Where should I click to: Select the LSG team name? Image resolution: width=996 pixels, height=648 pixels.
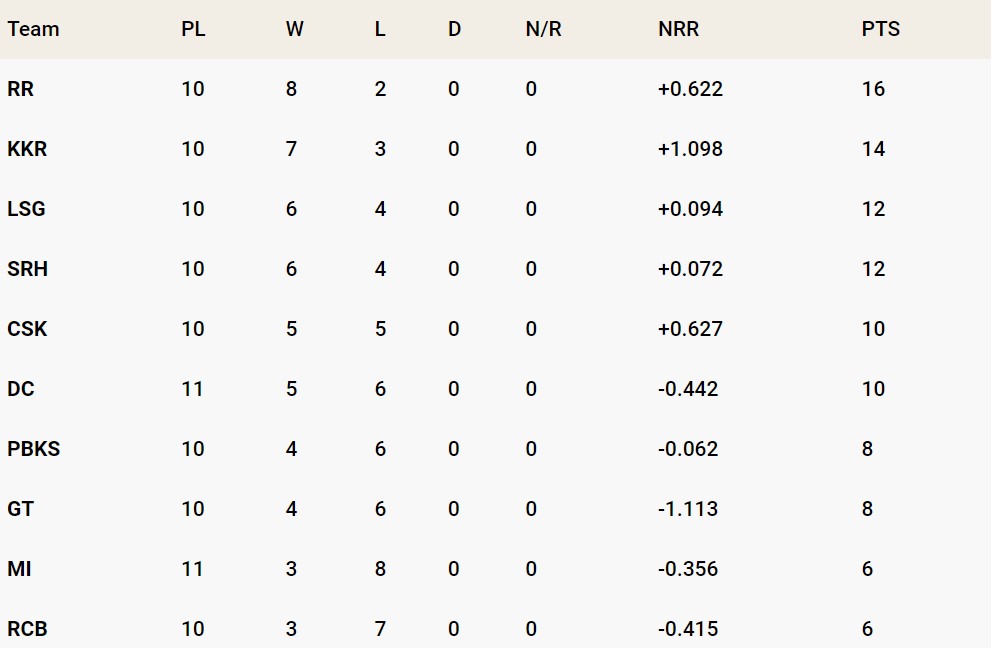pos(26,209)
